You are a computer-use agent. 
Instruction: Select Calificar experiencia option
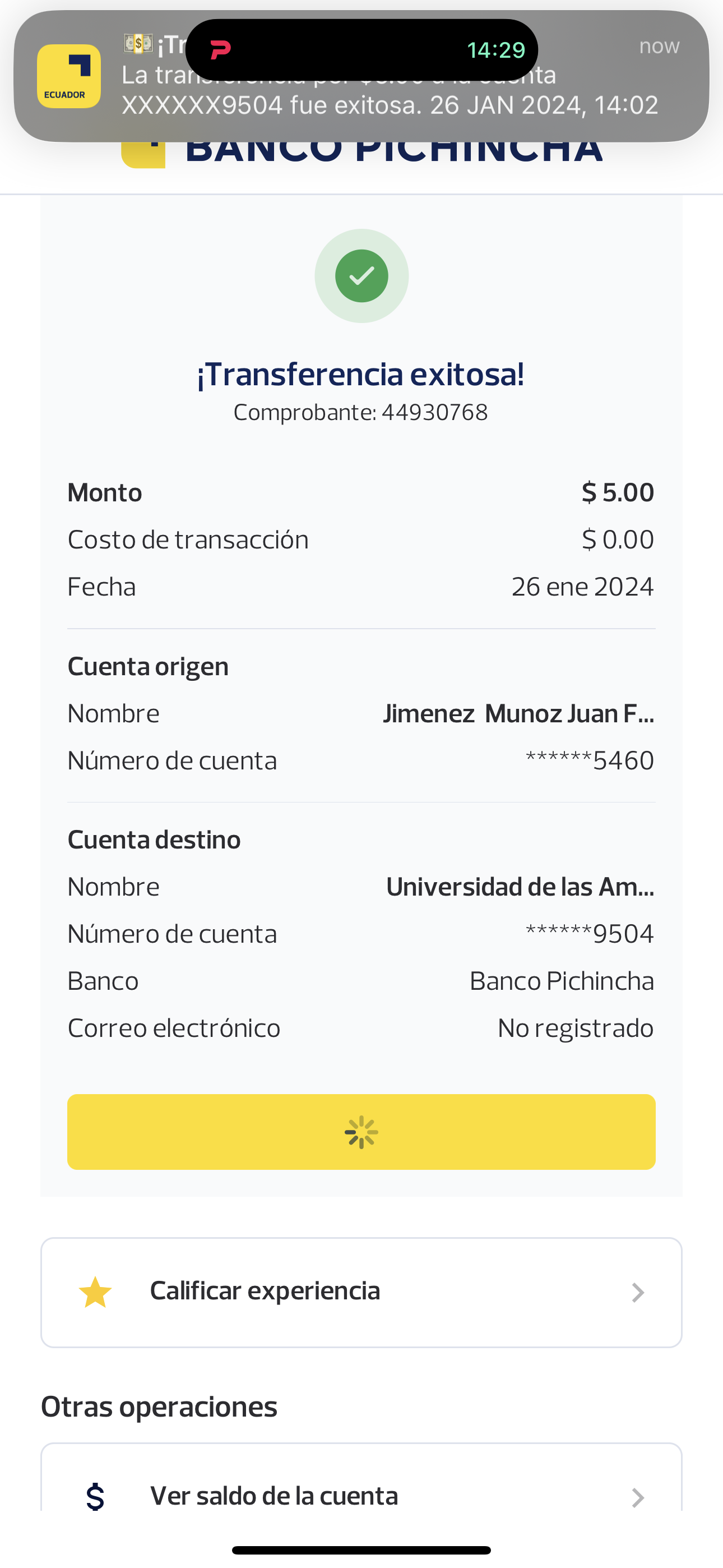[x=265, y=1291]
